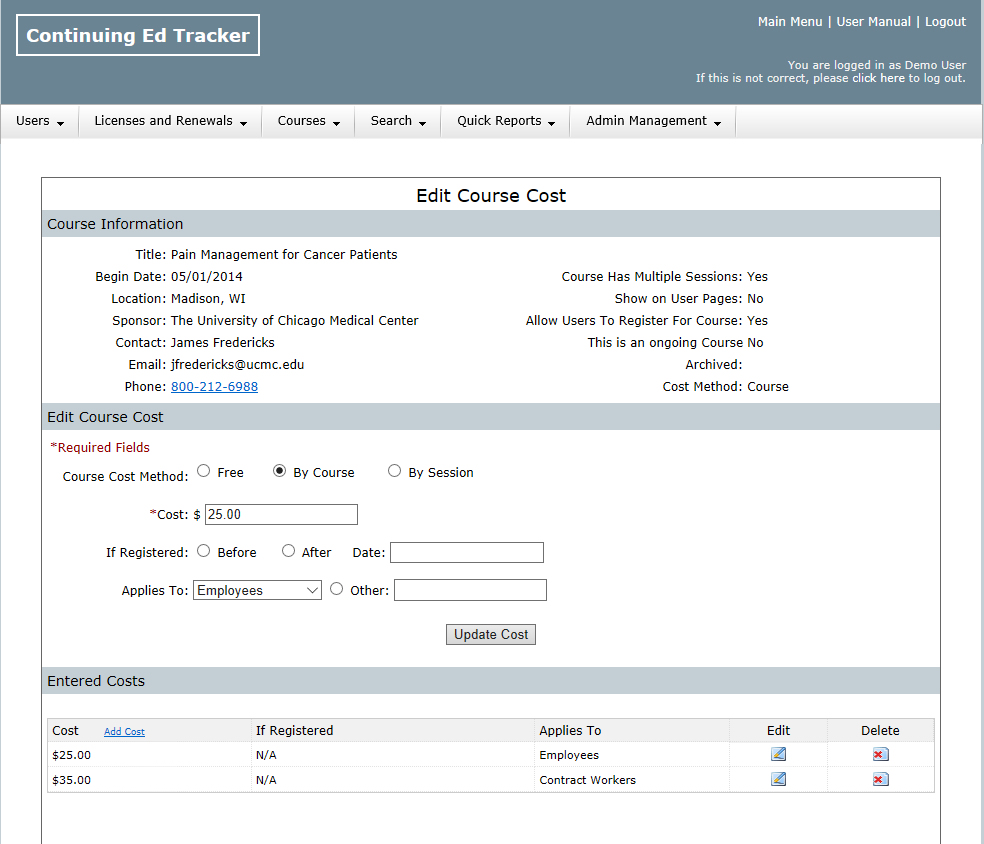
Task: Select the Free cost method radio
Action: [x=204, y=471]
